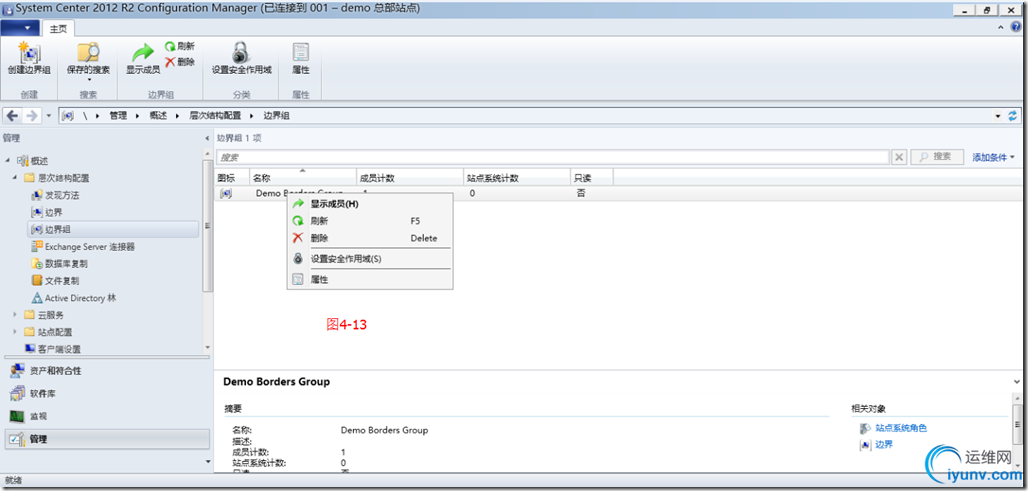This screenshot has height=491, width=1028.
Task: Expand the Cloud Services (云服务) node
Action: pyautogui.click(x=15, y=315)
